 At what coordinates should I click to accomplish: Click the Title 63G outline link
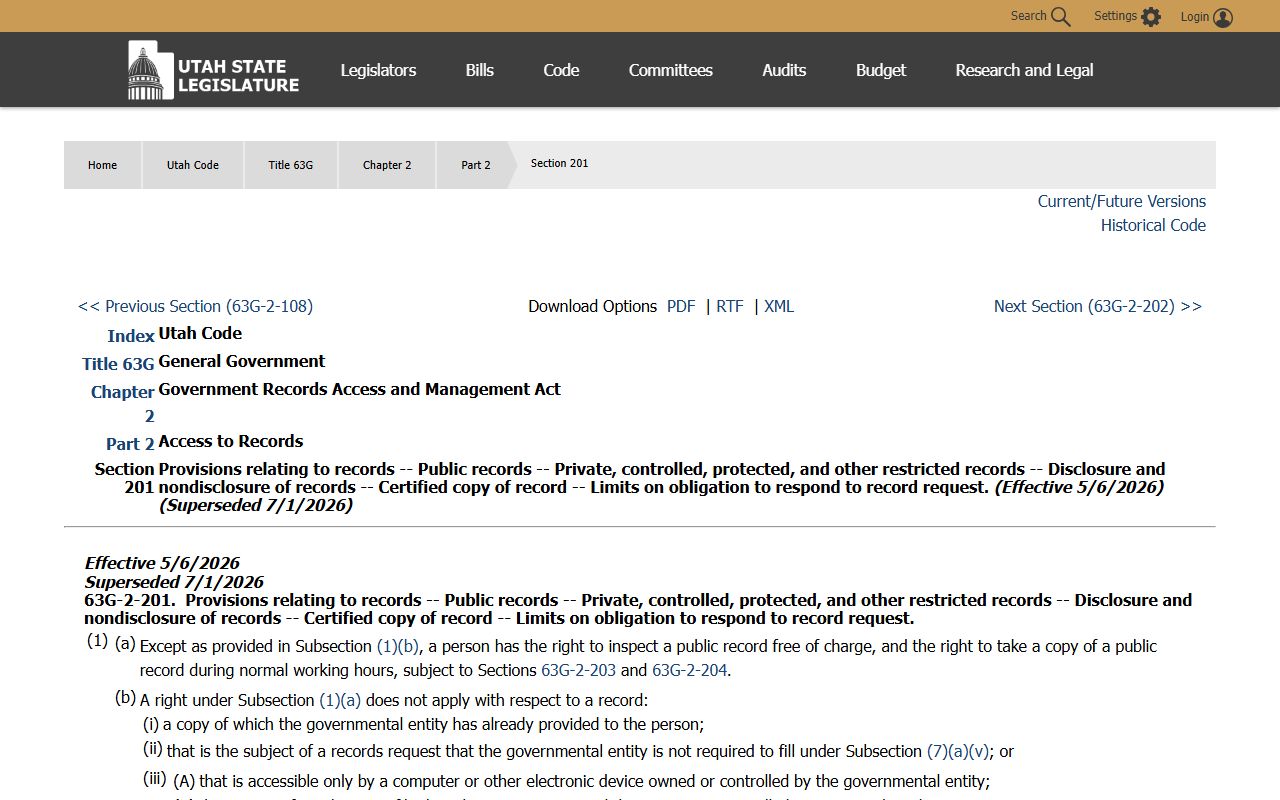tap(118, 364)
